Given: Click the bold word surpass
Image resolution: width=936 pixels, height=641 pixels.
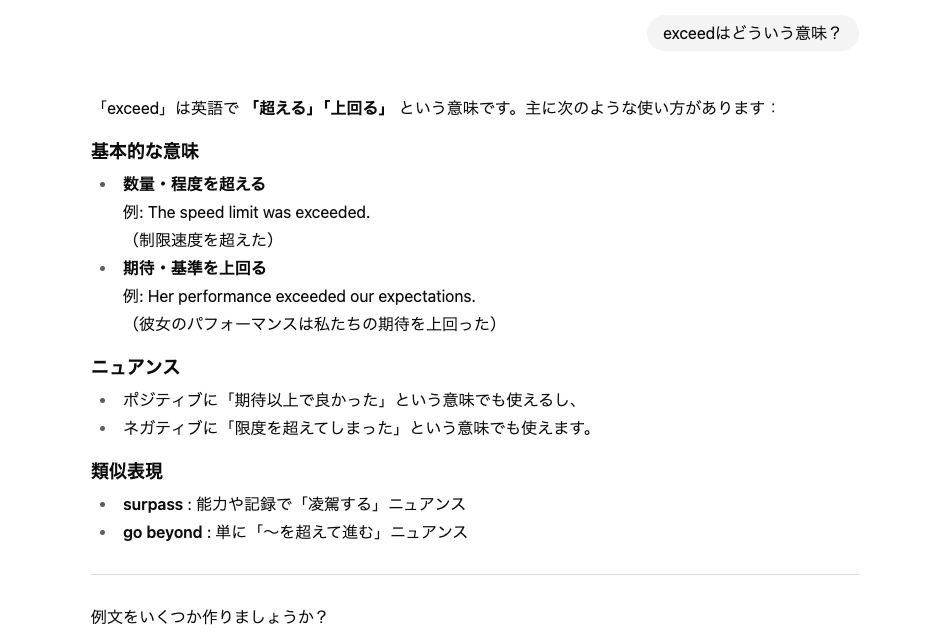Looking at the screenshot, I should click(x=153, y=504).
